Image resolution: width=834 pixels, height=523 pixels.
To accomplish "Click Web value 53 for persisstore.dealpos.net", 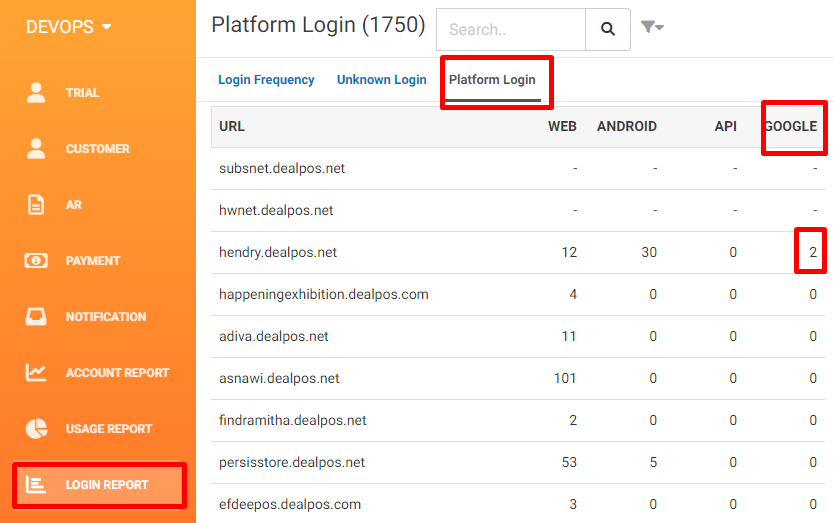I will pyautogui.click(x=569, y=462).
